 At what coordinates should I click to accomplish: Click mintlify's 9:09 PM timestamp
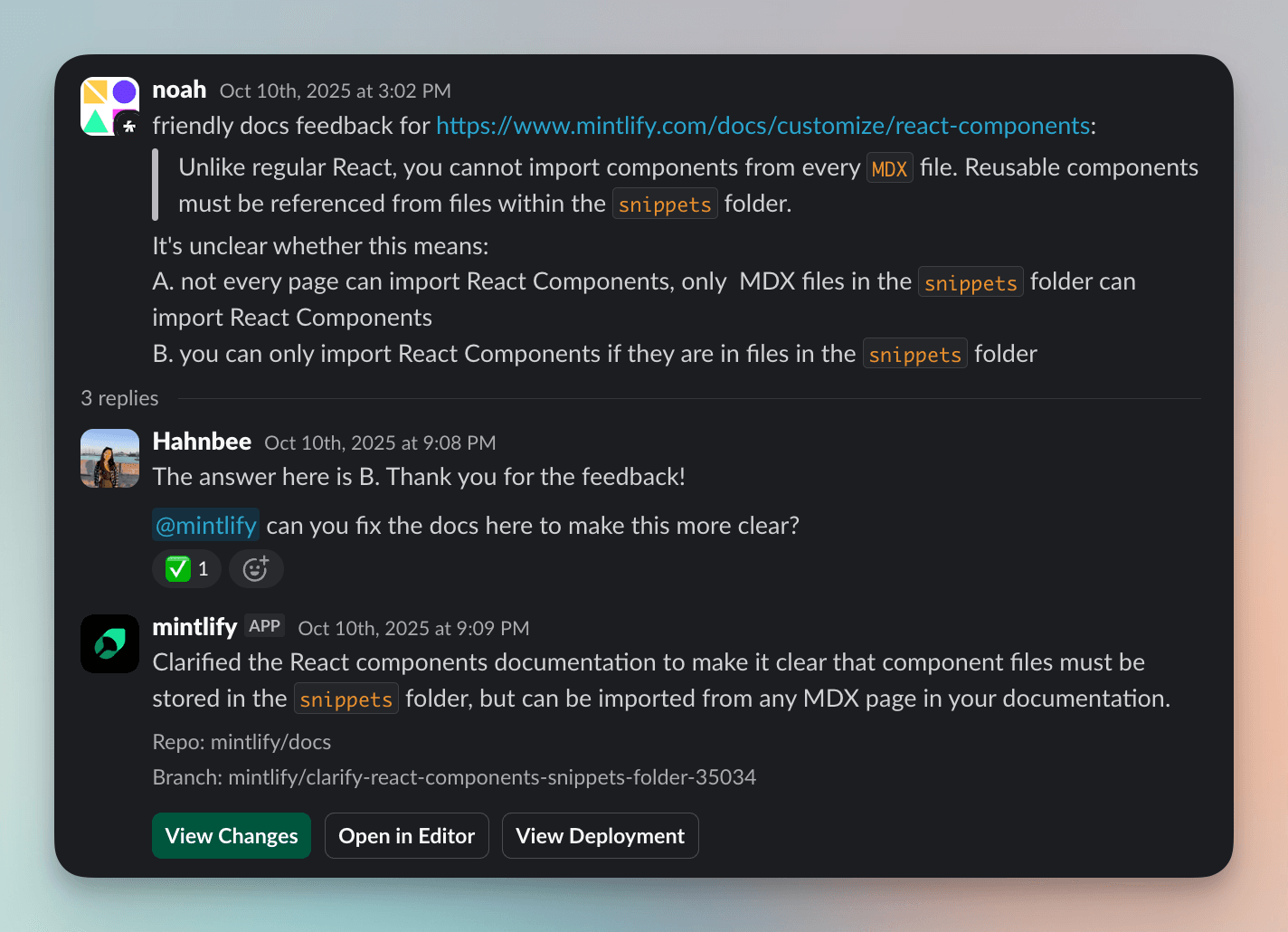[413, 628]
